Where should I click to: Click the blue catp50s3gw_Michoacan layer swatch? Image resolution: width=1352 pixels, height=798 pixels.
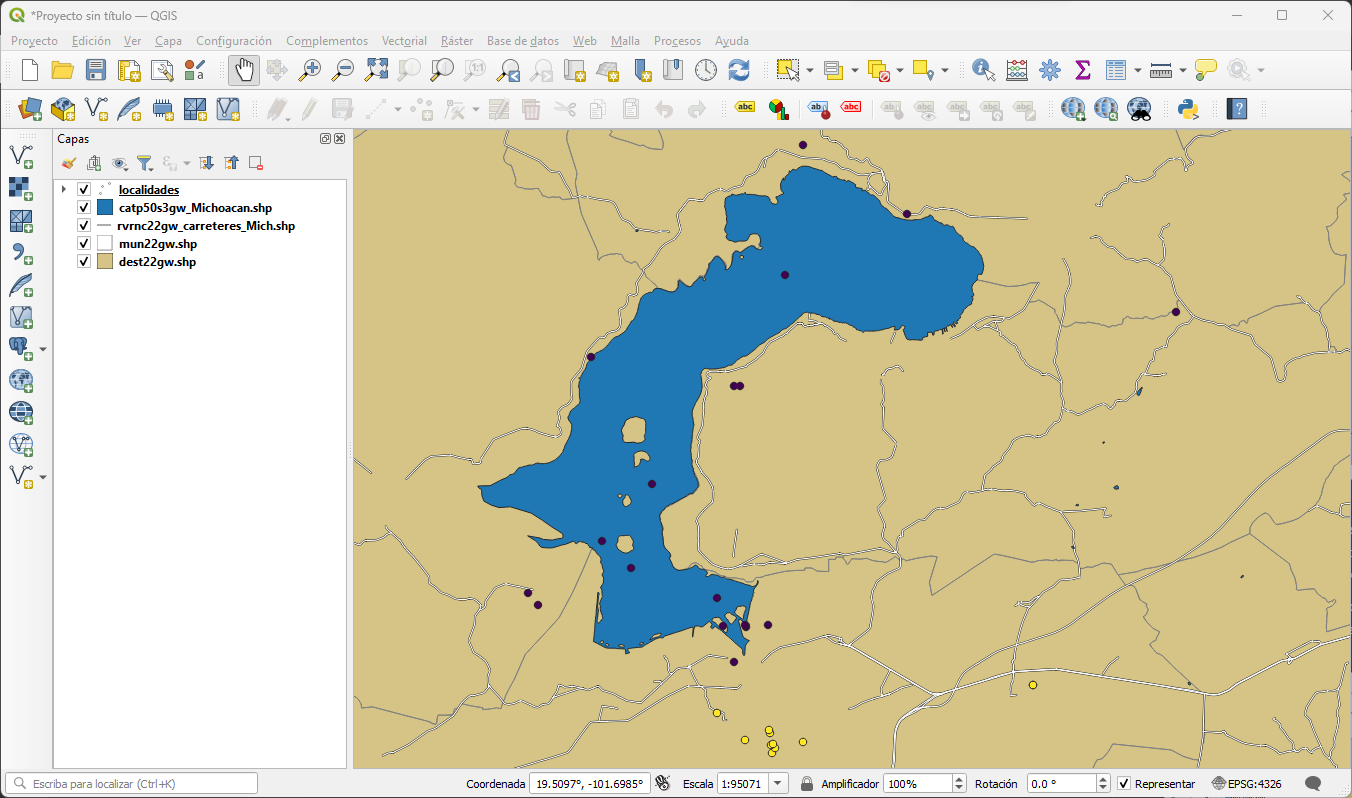[106, 208]
